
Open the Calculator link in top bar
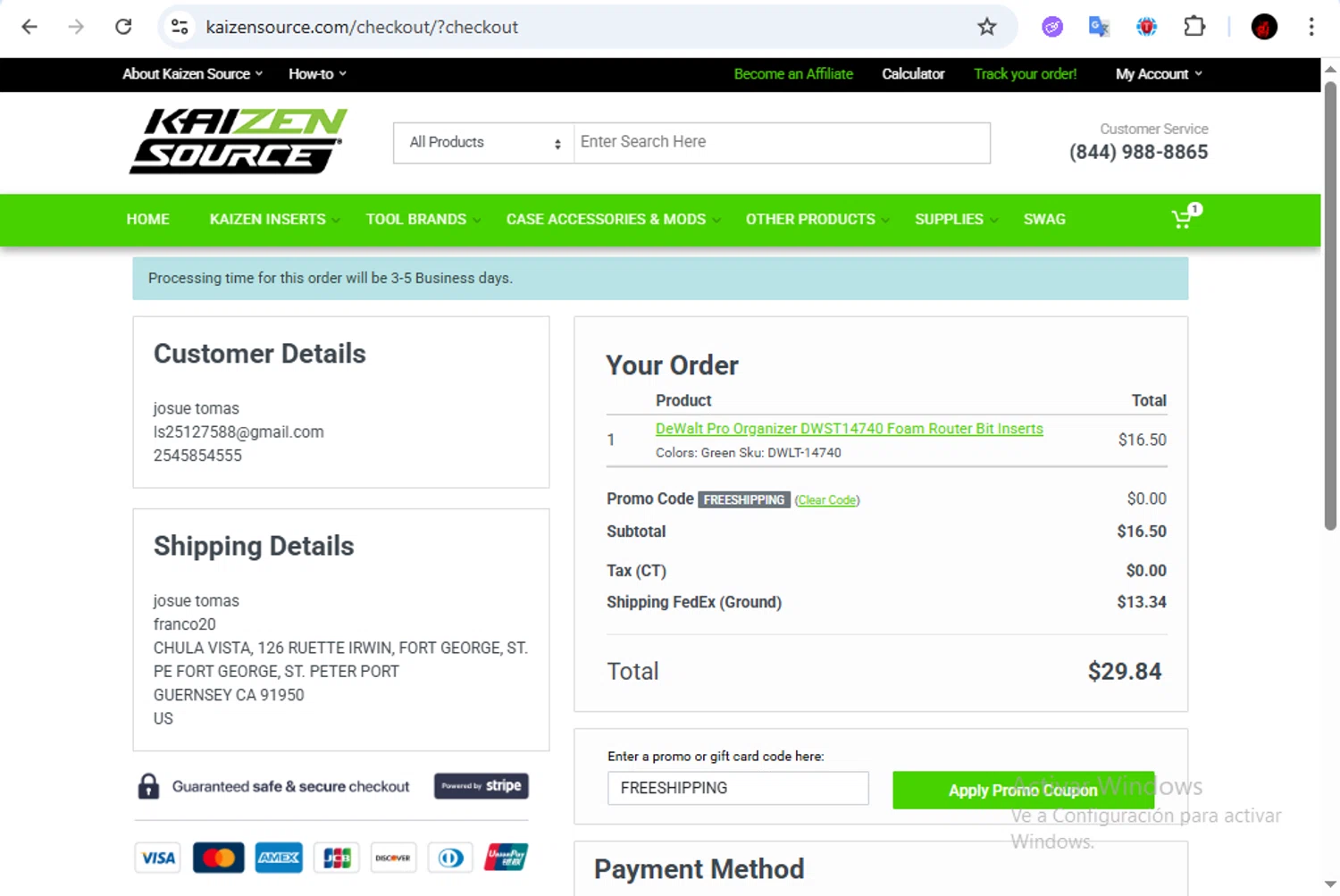point(913,74)
